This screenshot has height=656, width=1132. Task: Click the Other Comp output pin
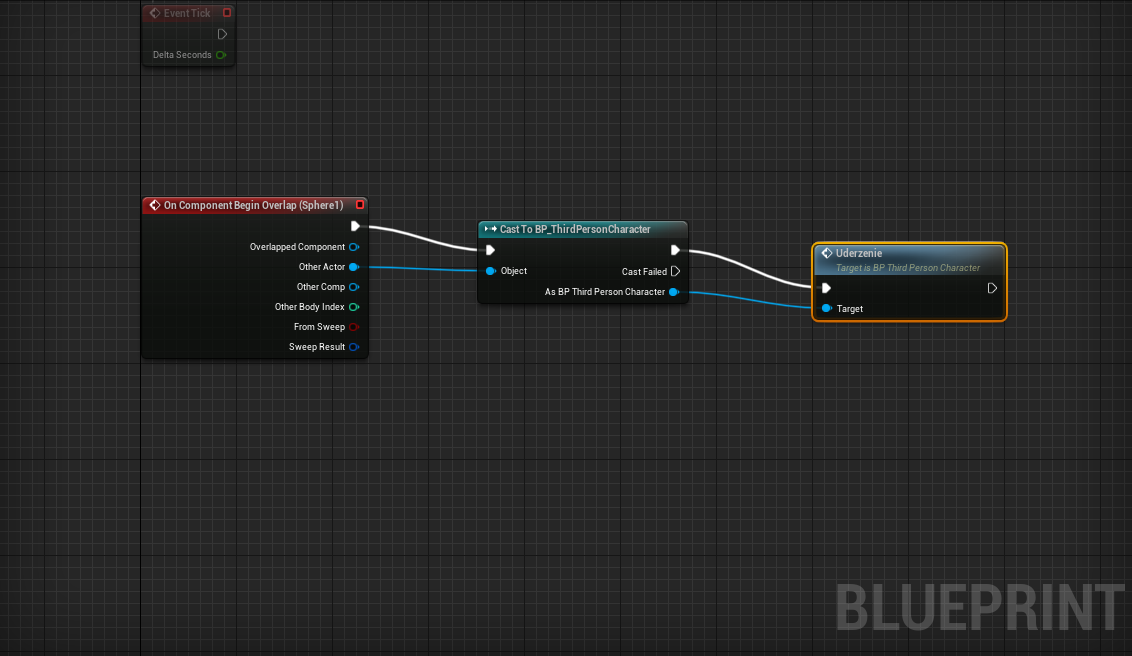(x=354, y=287)
